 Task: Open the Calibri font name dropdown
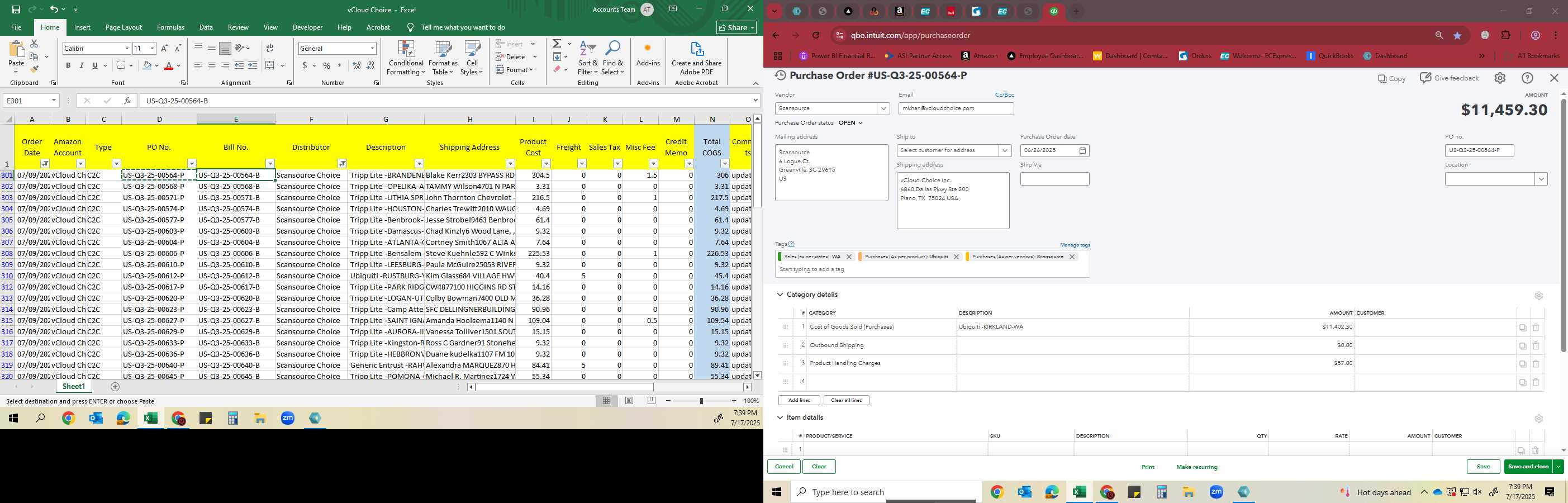tap(127, 48)
